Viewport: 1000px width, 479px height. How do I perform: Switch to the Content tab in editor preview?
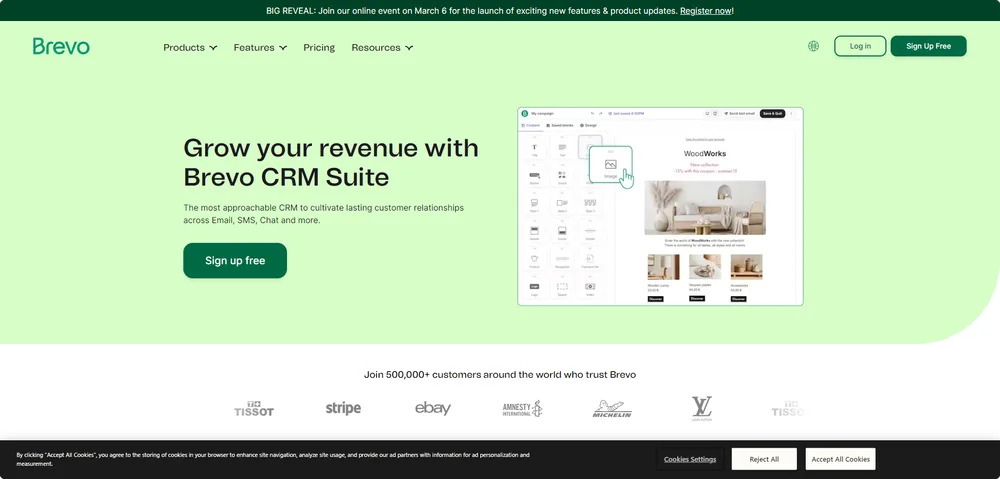pyautogui.click(x=531, y=125)
